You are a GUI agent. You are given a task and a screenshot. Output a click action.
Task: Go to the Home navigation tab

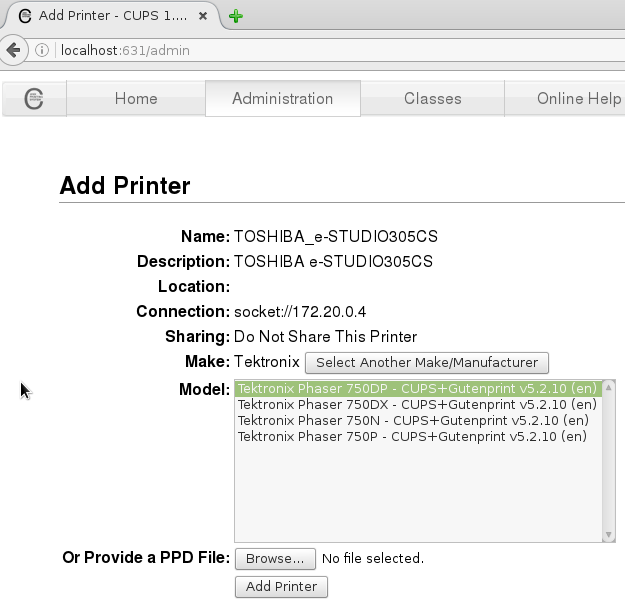point(136,98)
